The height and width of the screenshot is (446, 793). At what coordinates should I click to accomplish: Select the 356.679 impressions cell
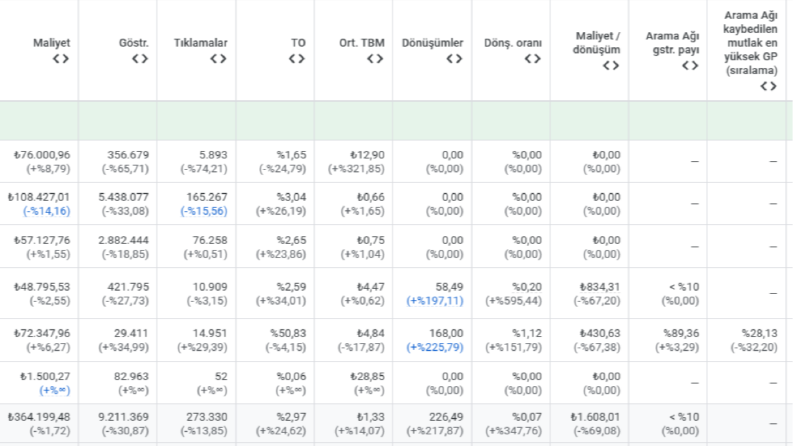(x=128, y=155)
